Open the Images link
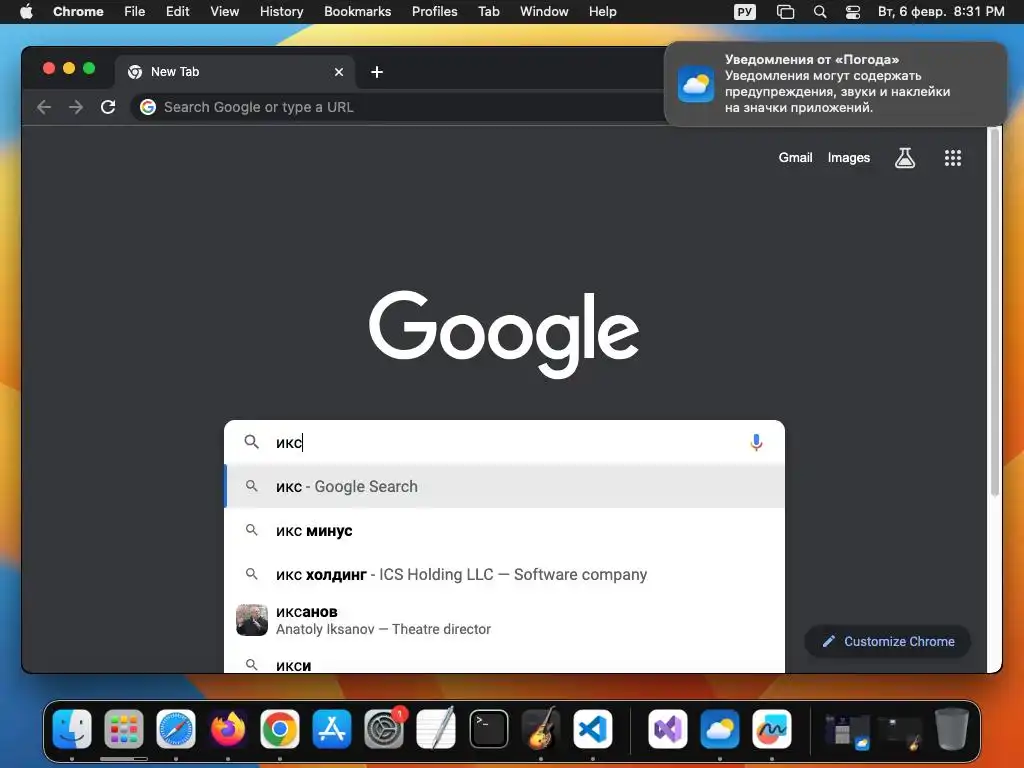Screen dimensions: 1024x768 [x=848, y=157]
